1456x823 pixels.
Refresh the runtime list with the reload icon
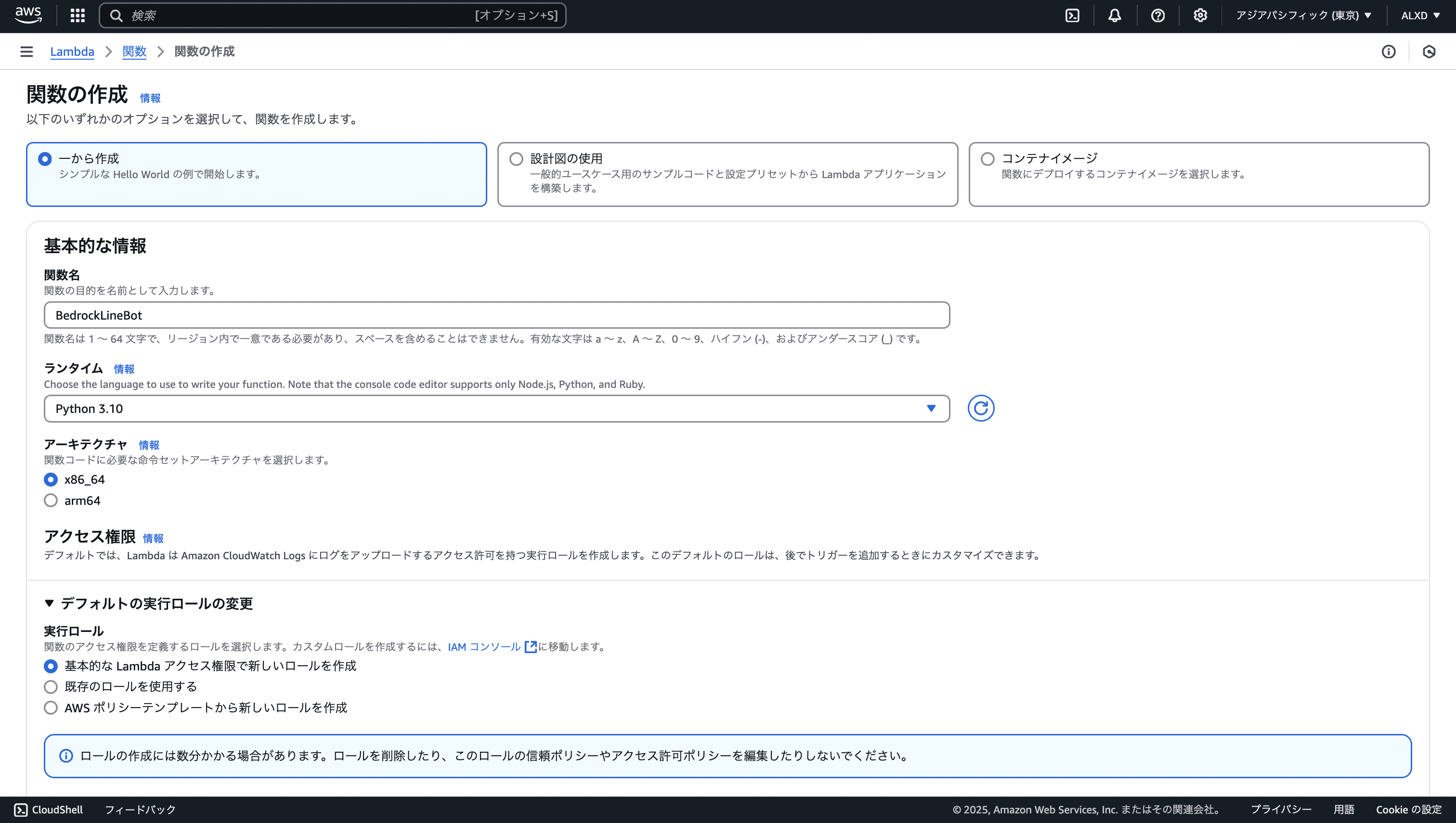pyautogui.click(x=981, y=408)
